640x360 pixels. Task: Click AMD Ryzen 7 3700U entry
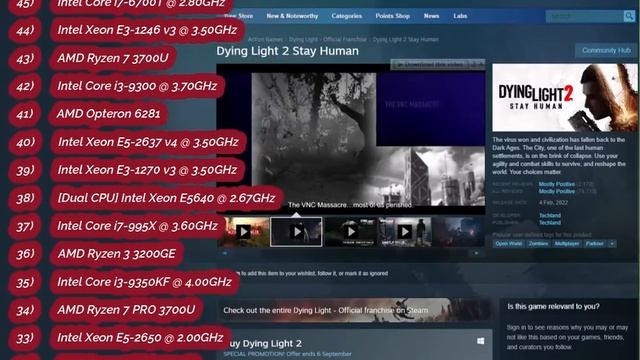(x=113, y=58)
